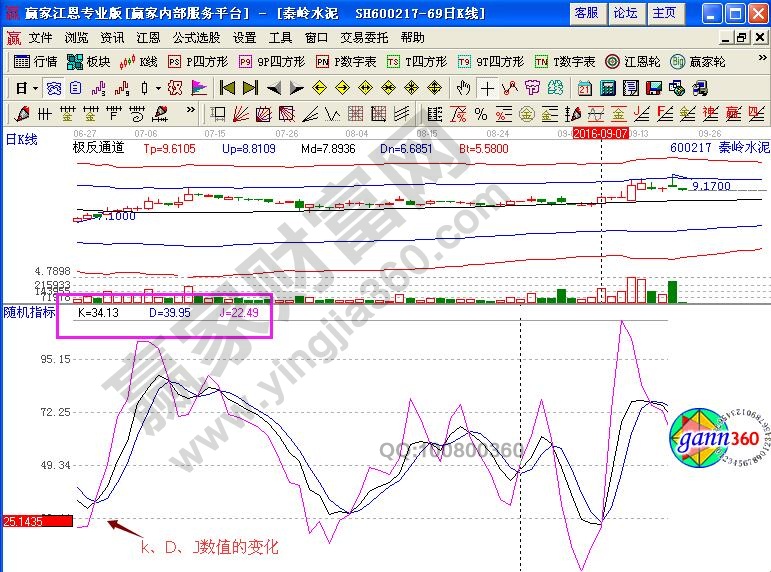Open the T四方形 tool
The image size is (771, 572).
point(417,61)
